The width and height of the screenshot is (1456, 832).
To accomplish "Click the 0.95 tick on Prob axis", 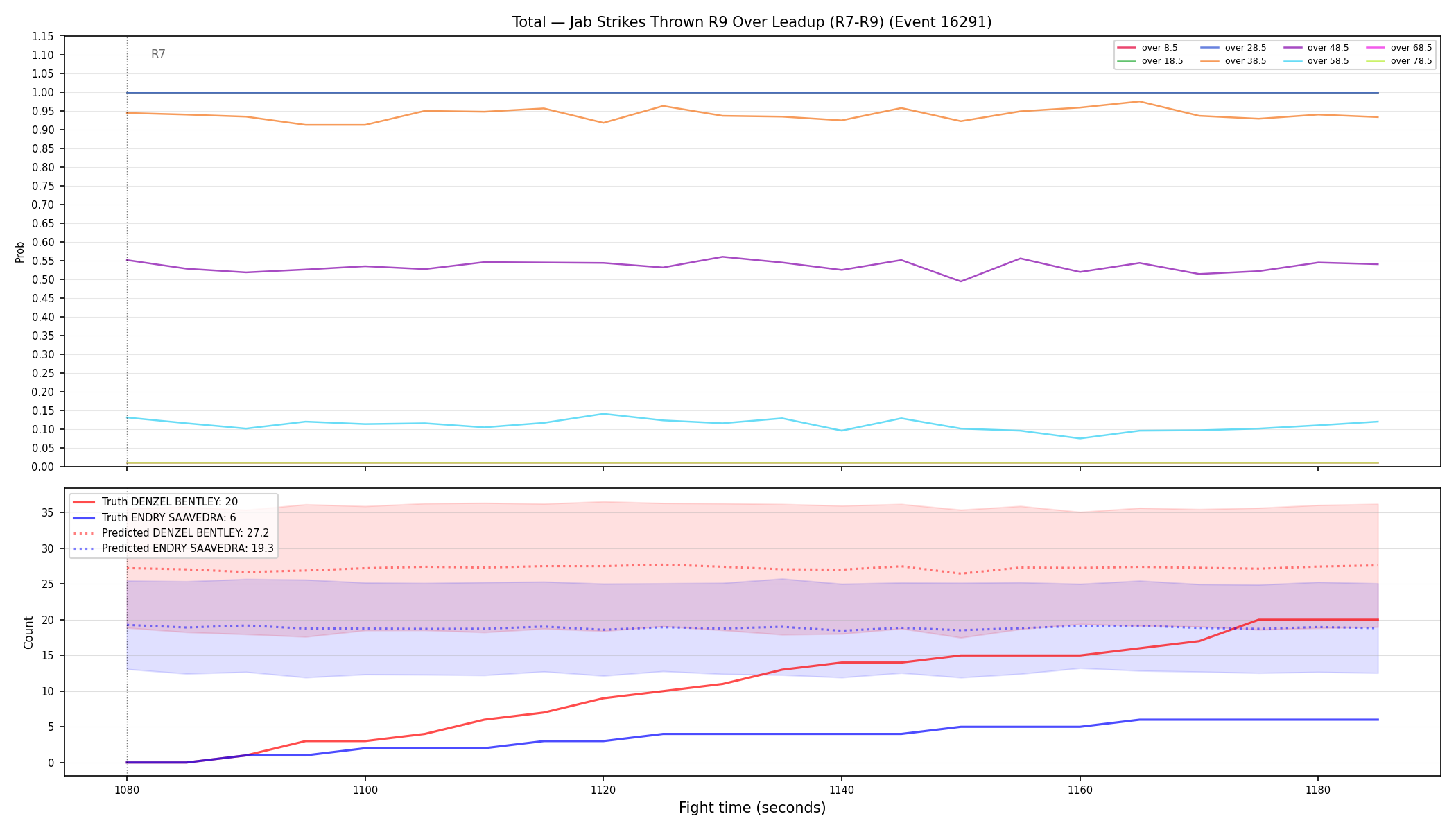I will coord(43,111).
